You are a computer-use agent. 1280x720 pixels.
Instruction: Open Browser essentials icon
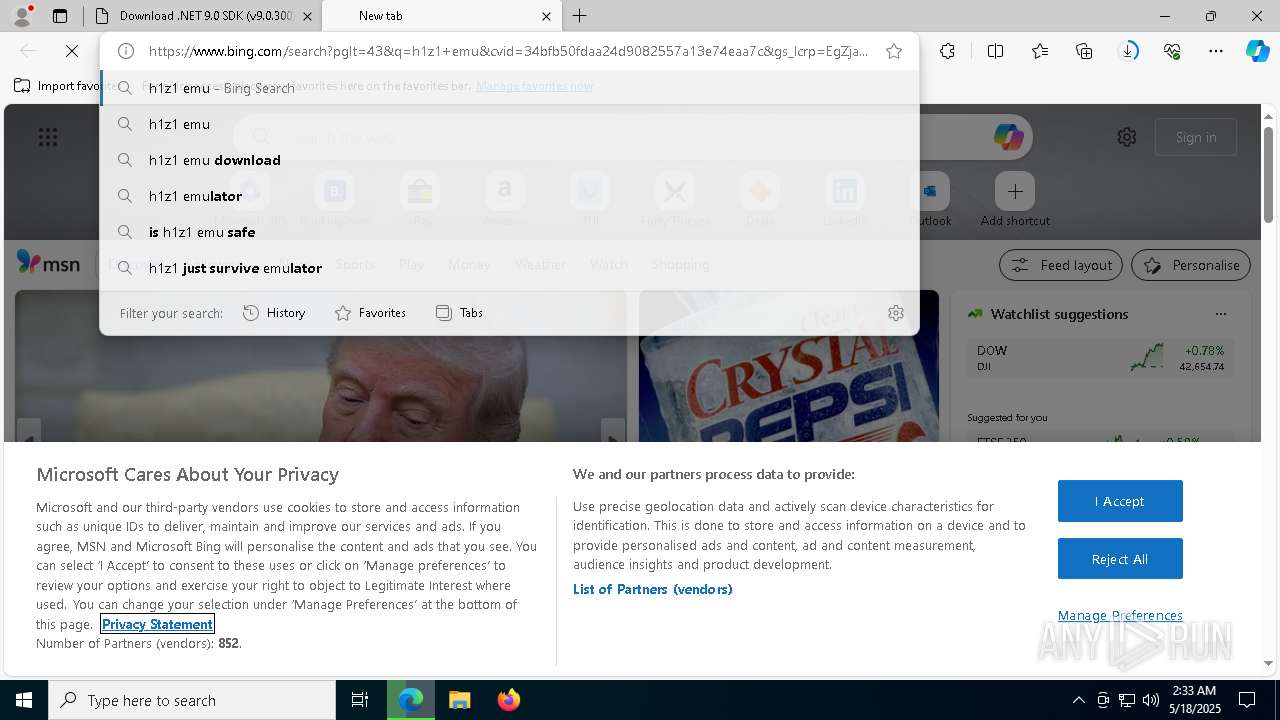pyautogui.click(x=1172, y=51)
